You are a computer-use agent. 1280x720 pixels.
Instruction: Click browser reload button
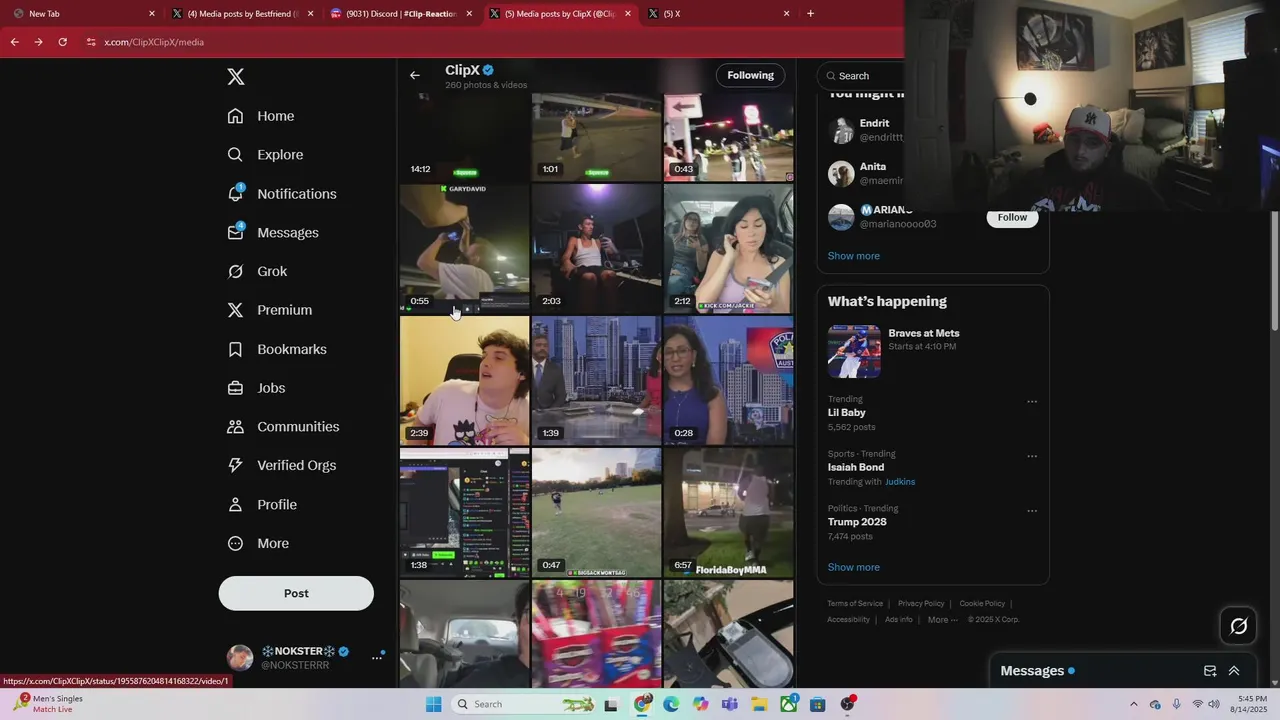pyautogui.click(x=62, y=42)
